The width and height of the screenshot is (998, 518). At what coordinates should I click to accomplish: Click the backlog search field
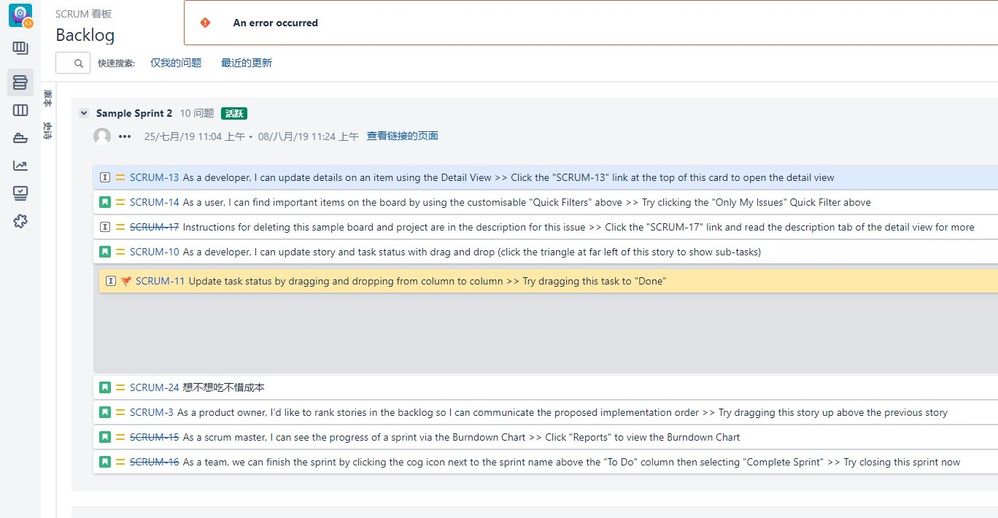click(73, 63)
